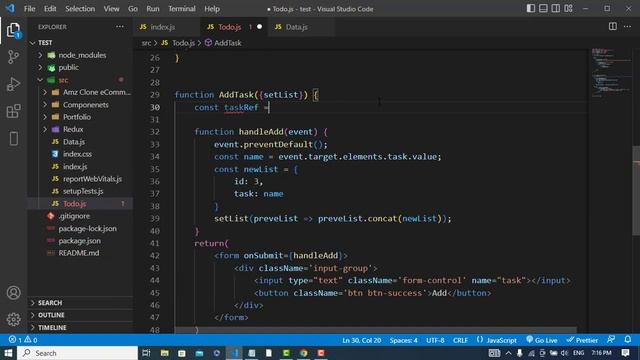Open index.css in the explorer tree
Viewport: 640px width, 360px height.
pos(77,154)
